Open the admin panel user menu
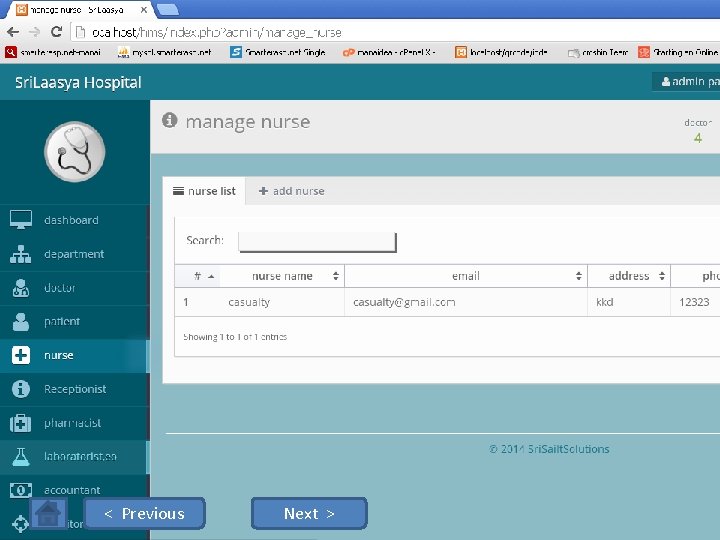The height and width of the screenshot is (540, 720). pyautogui.click(x=686, y=82)
